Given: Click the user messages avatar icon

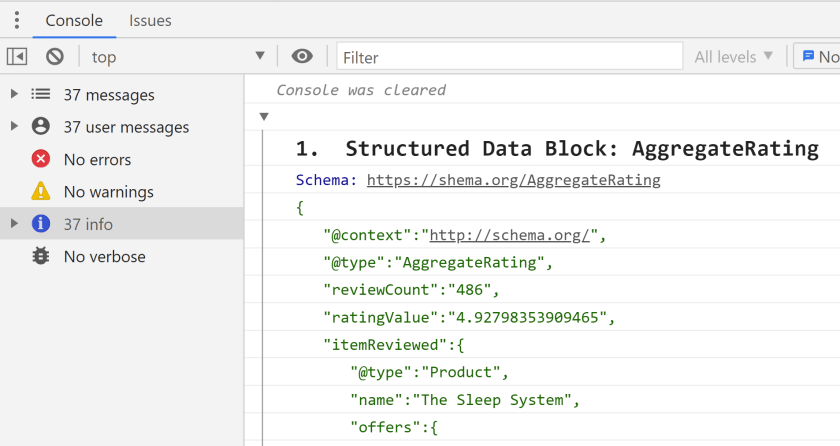Looking at the screenshot, I should (x=41, y=127).
